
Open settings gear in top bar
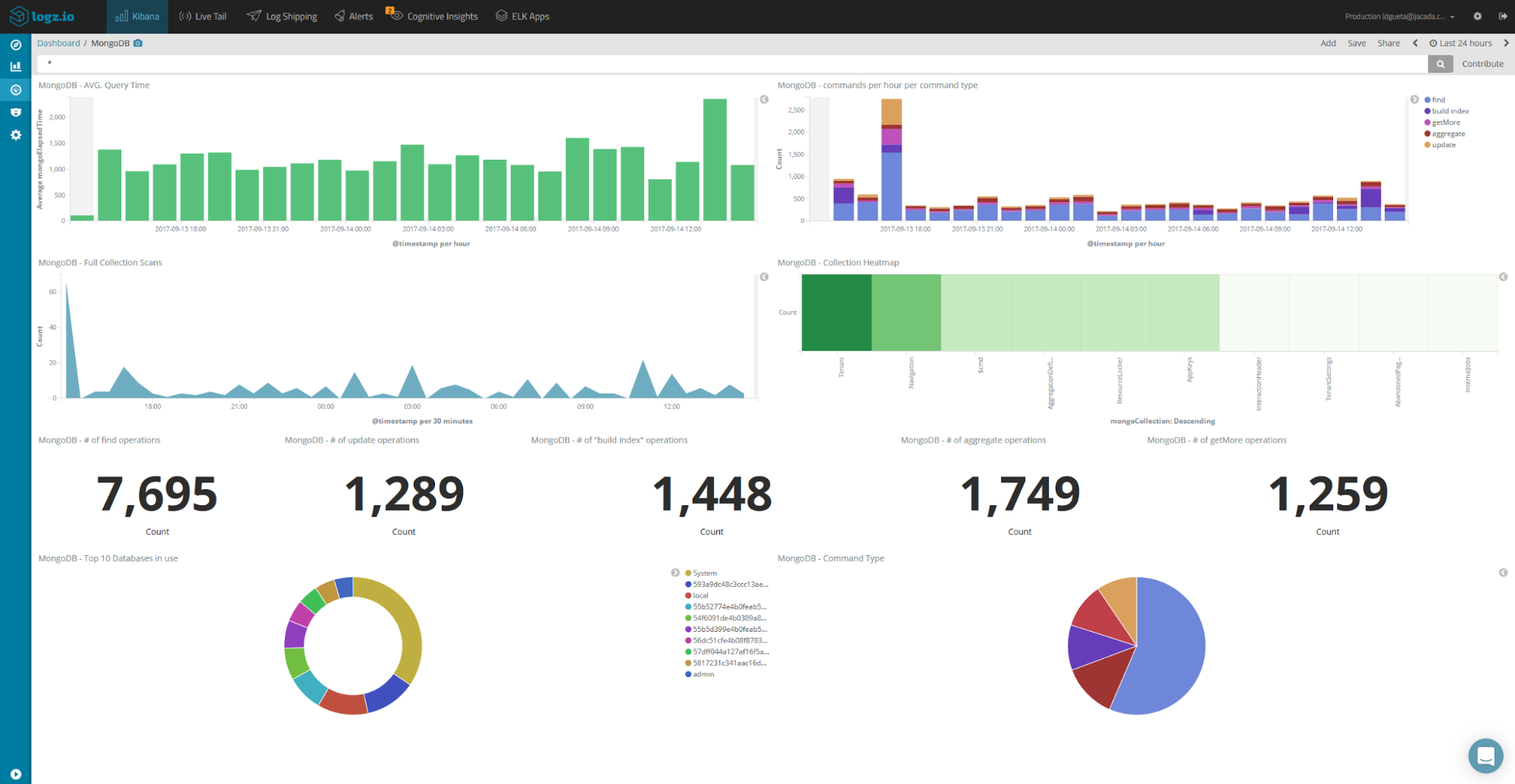point(1477,16)
